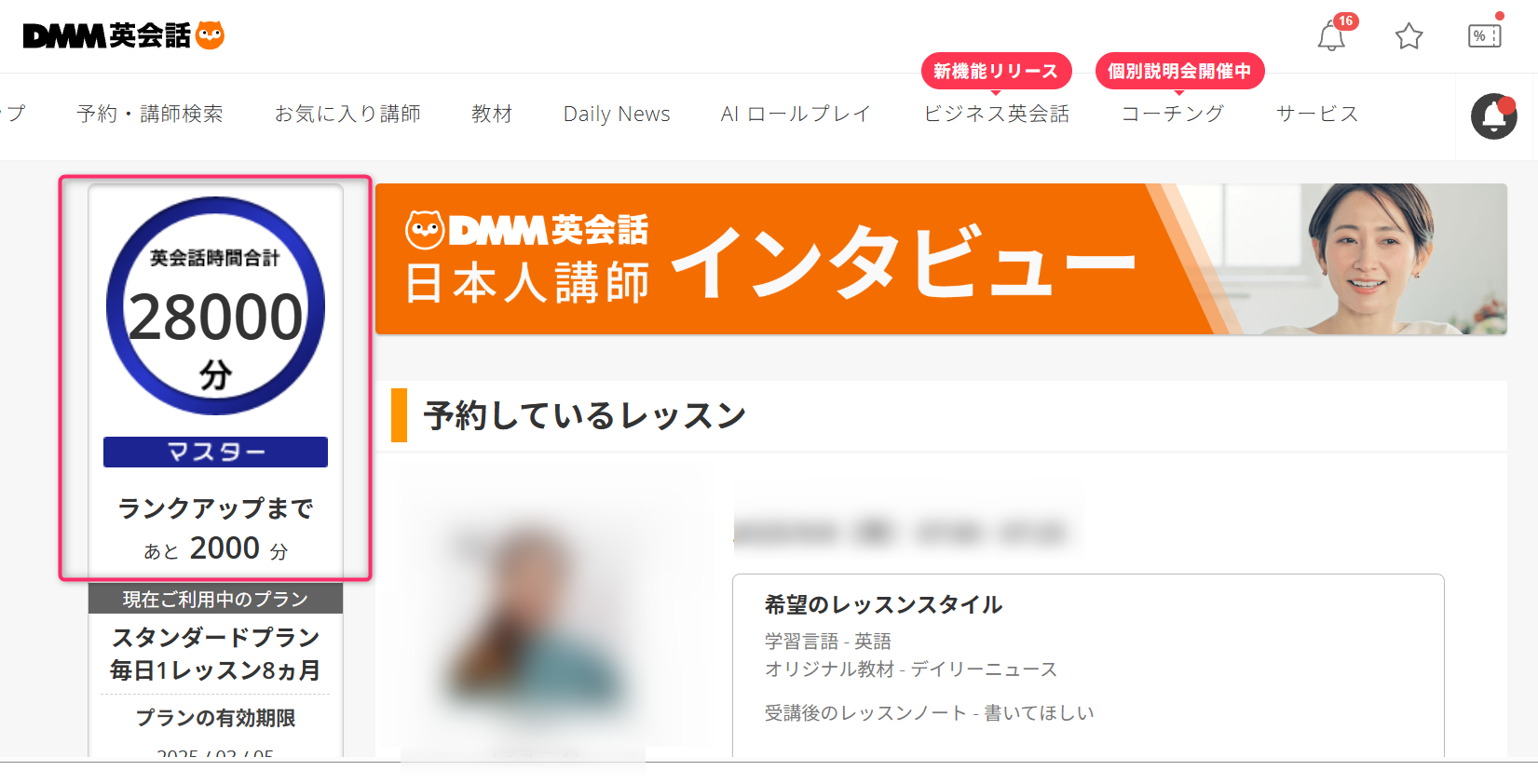Expand the コーチング menu
This screenshot has height=784, width=1538.
tap(1173, 114)
